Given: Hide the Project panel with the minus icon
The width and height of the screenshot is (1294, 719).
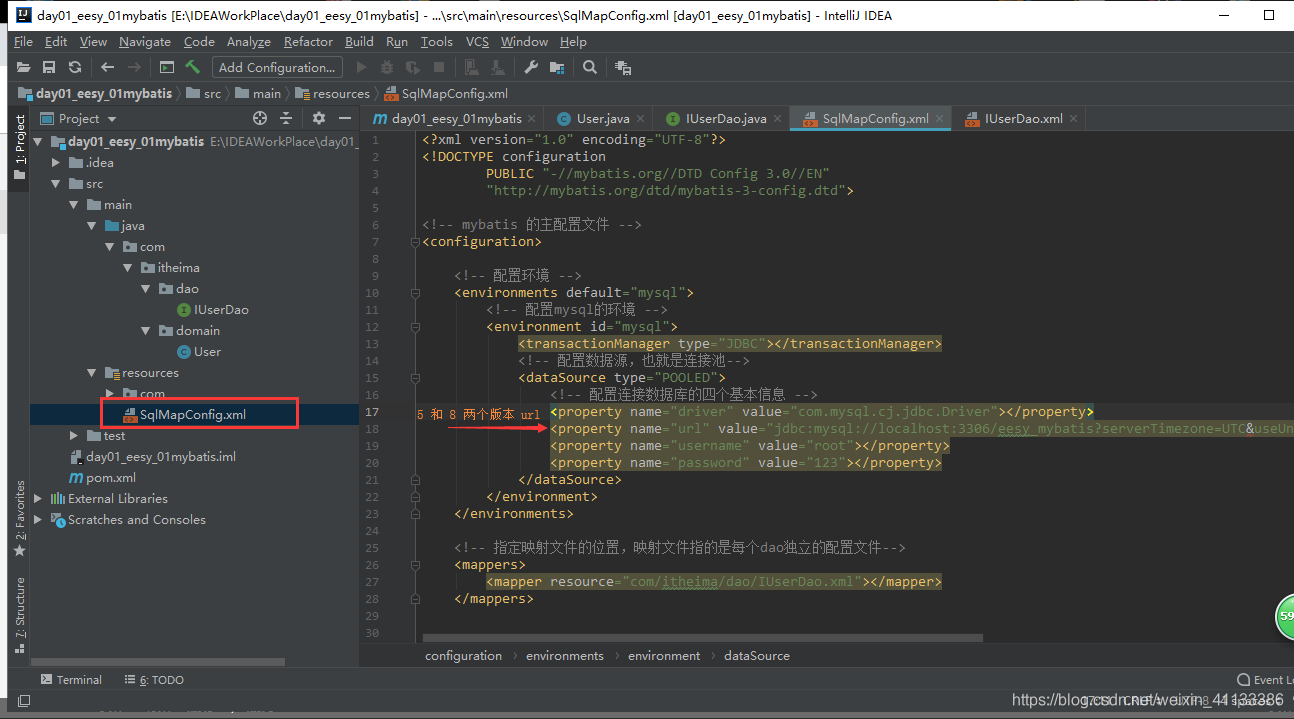Looking at the screenshot, I should (344, 118).
